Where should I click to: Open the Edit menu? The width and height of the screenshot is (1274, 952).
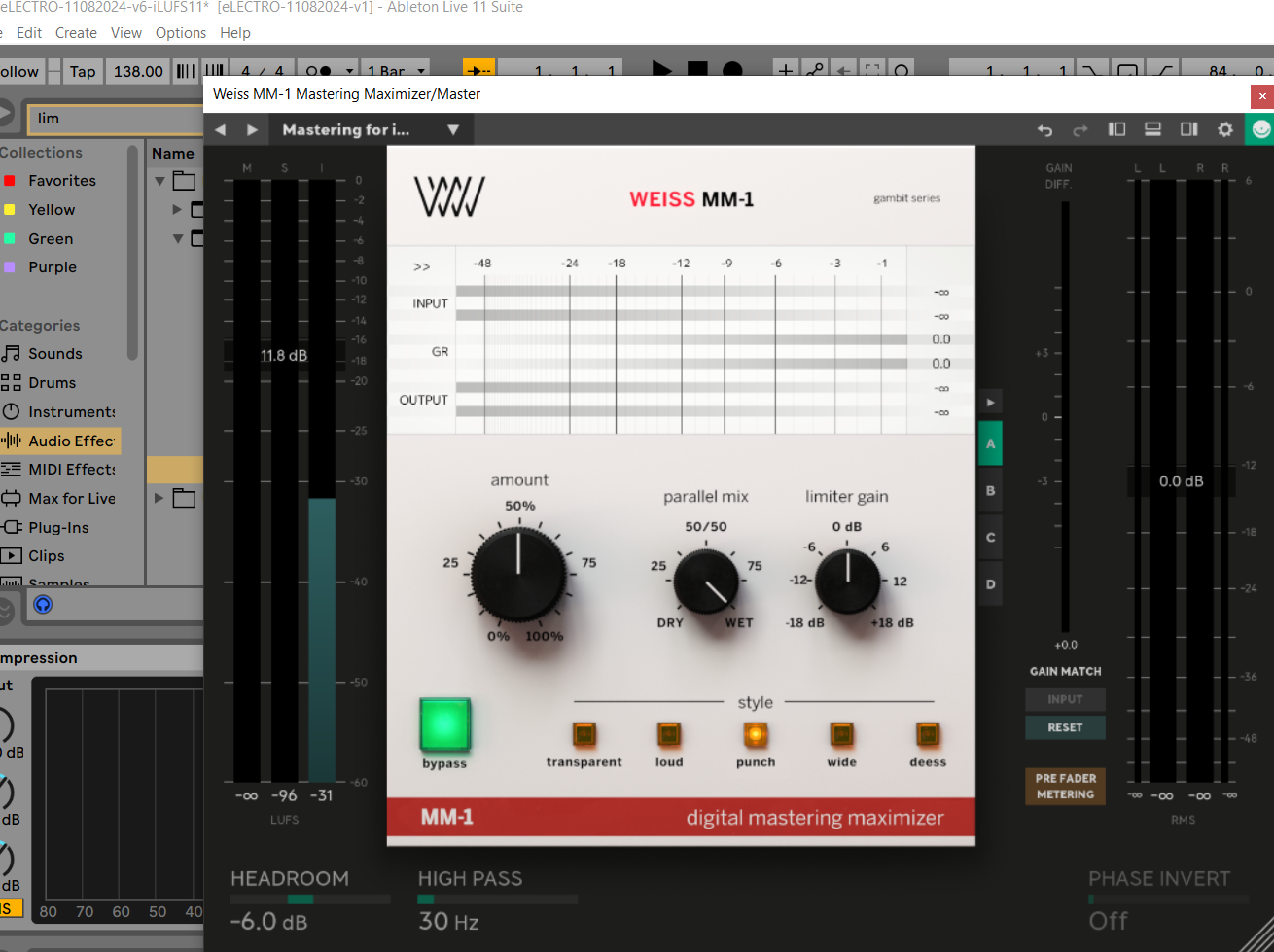point(29,33)
